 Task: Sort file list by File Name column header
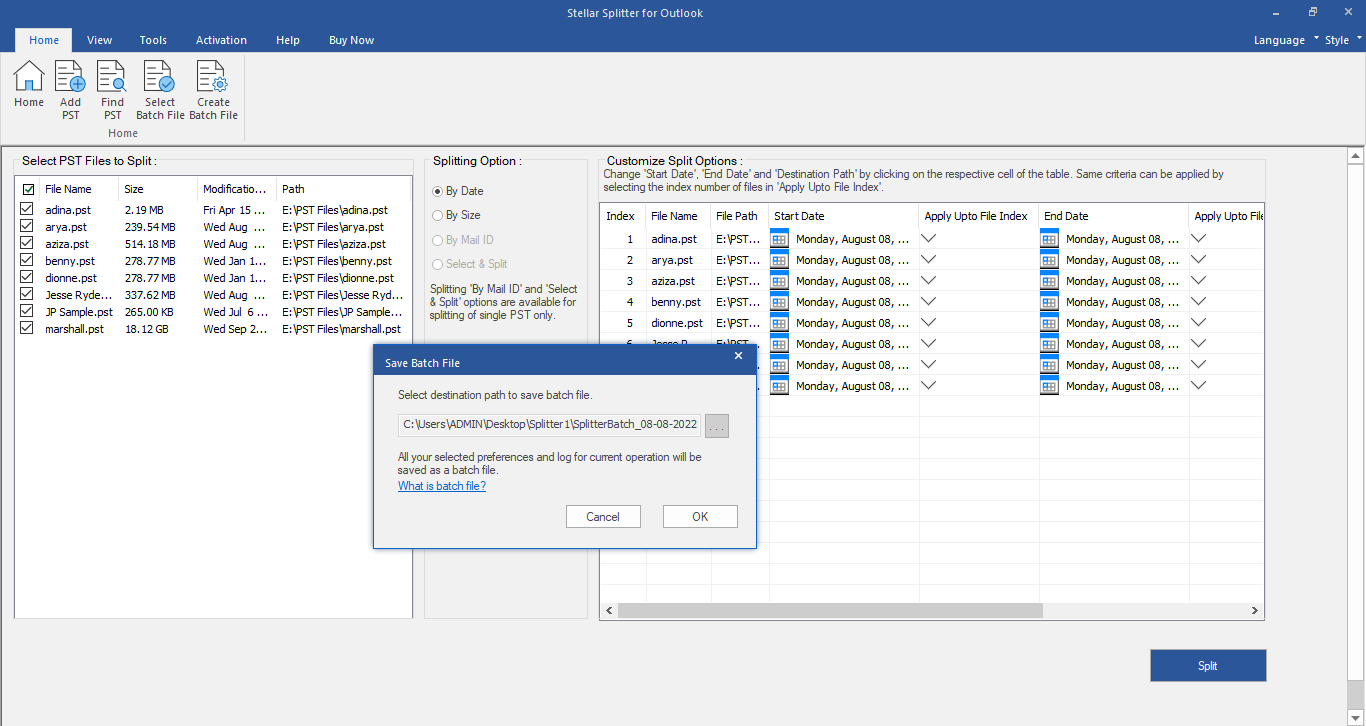79,189
